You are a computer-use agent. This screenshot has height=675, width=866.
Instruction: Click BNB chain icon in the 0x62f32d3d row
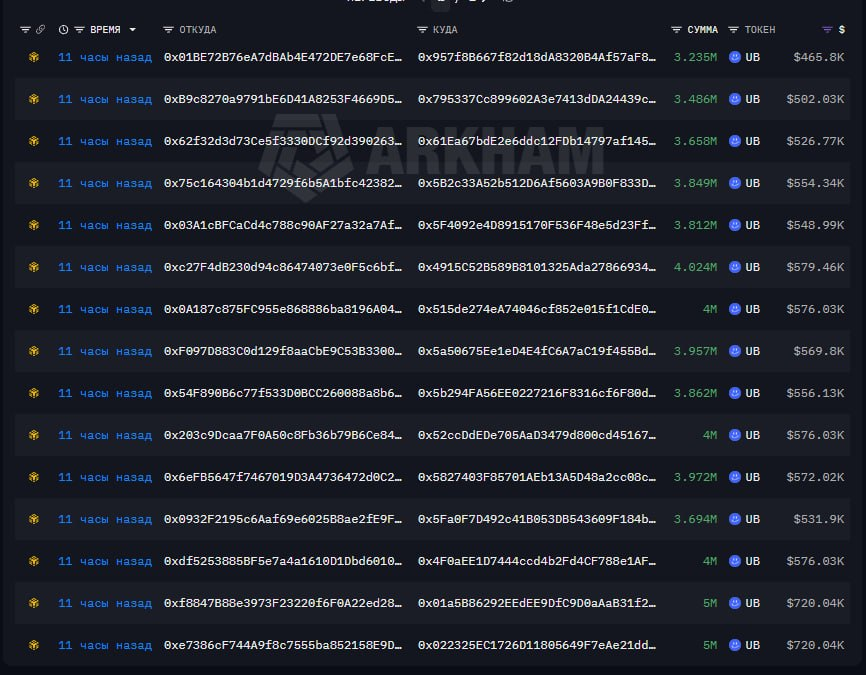(x=34, y=141)
